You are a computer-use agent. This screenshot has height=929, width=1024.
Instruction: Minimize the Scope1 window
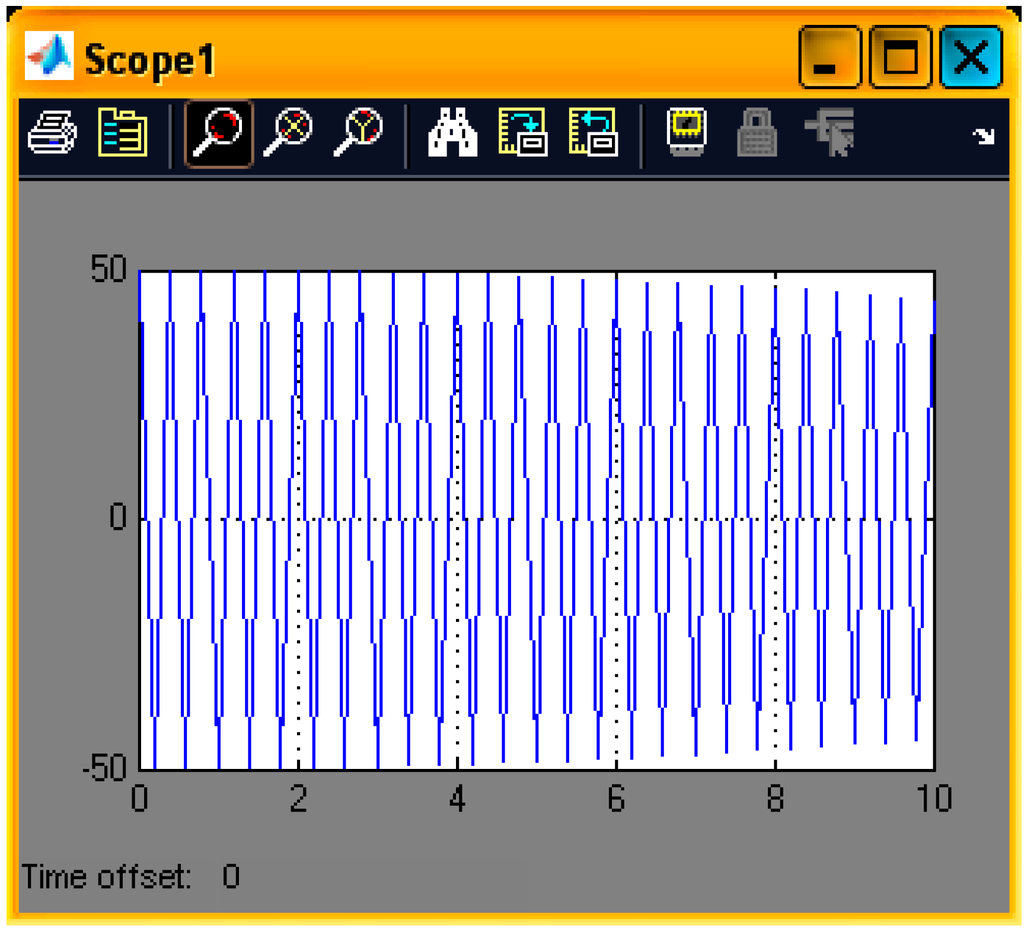click(x=829, y=58)
